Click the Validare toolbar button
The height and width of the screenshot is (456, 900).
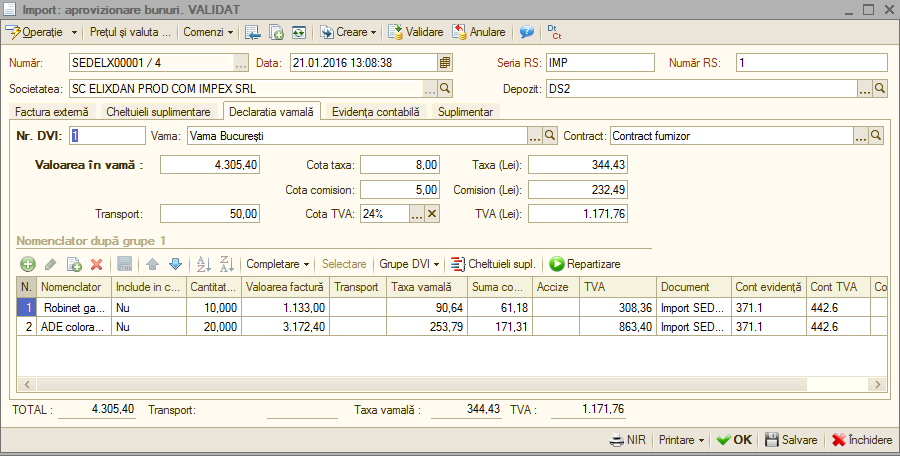click(416, 32)
